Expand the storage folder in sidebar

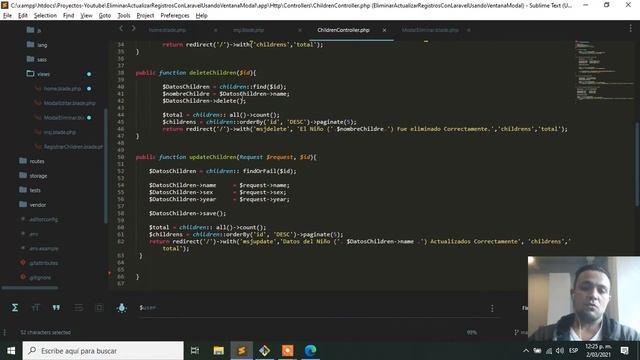33,176
